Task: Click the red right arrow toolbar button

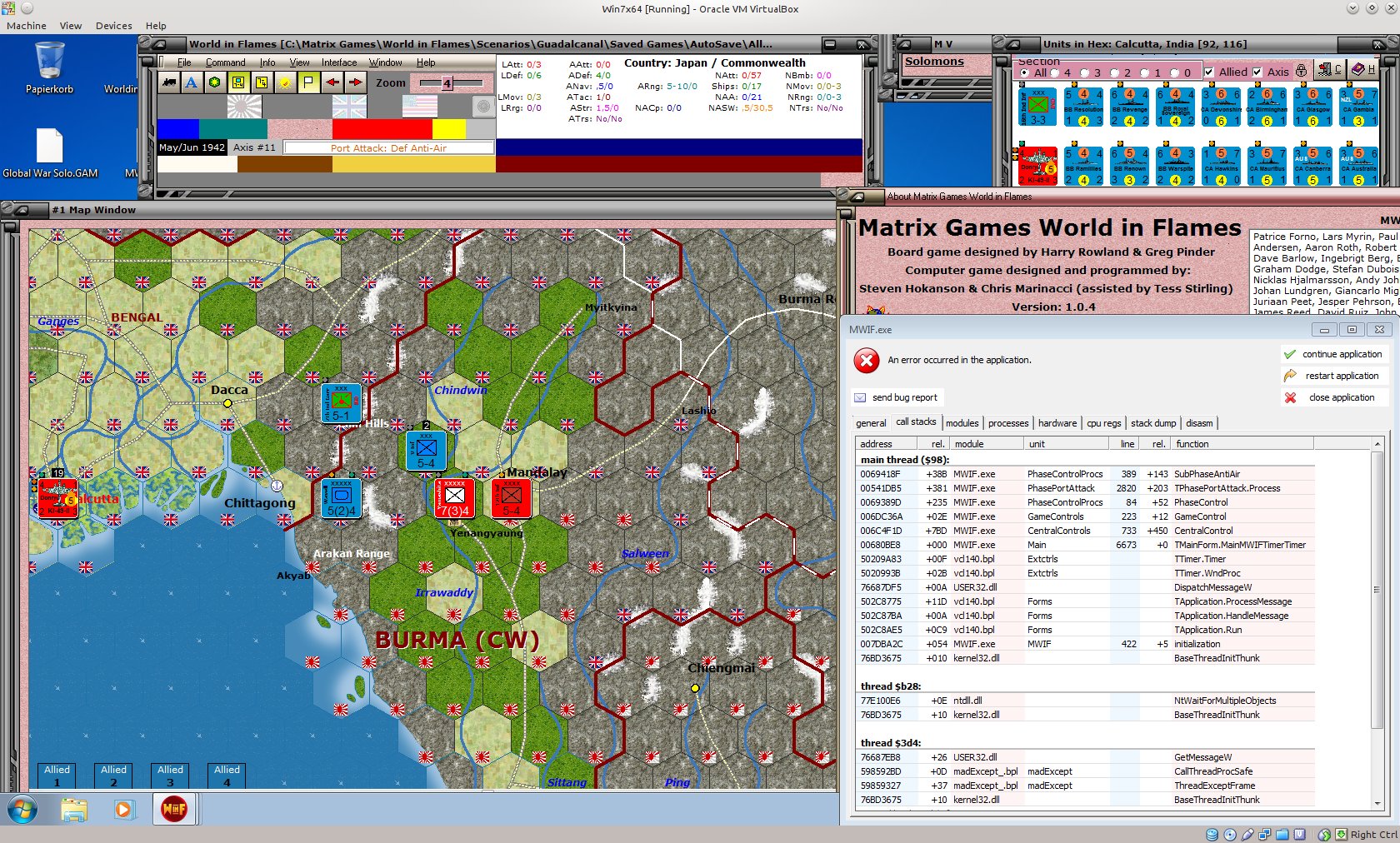Action: [355, 82]
